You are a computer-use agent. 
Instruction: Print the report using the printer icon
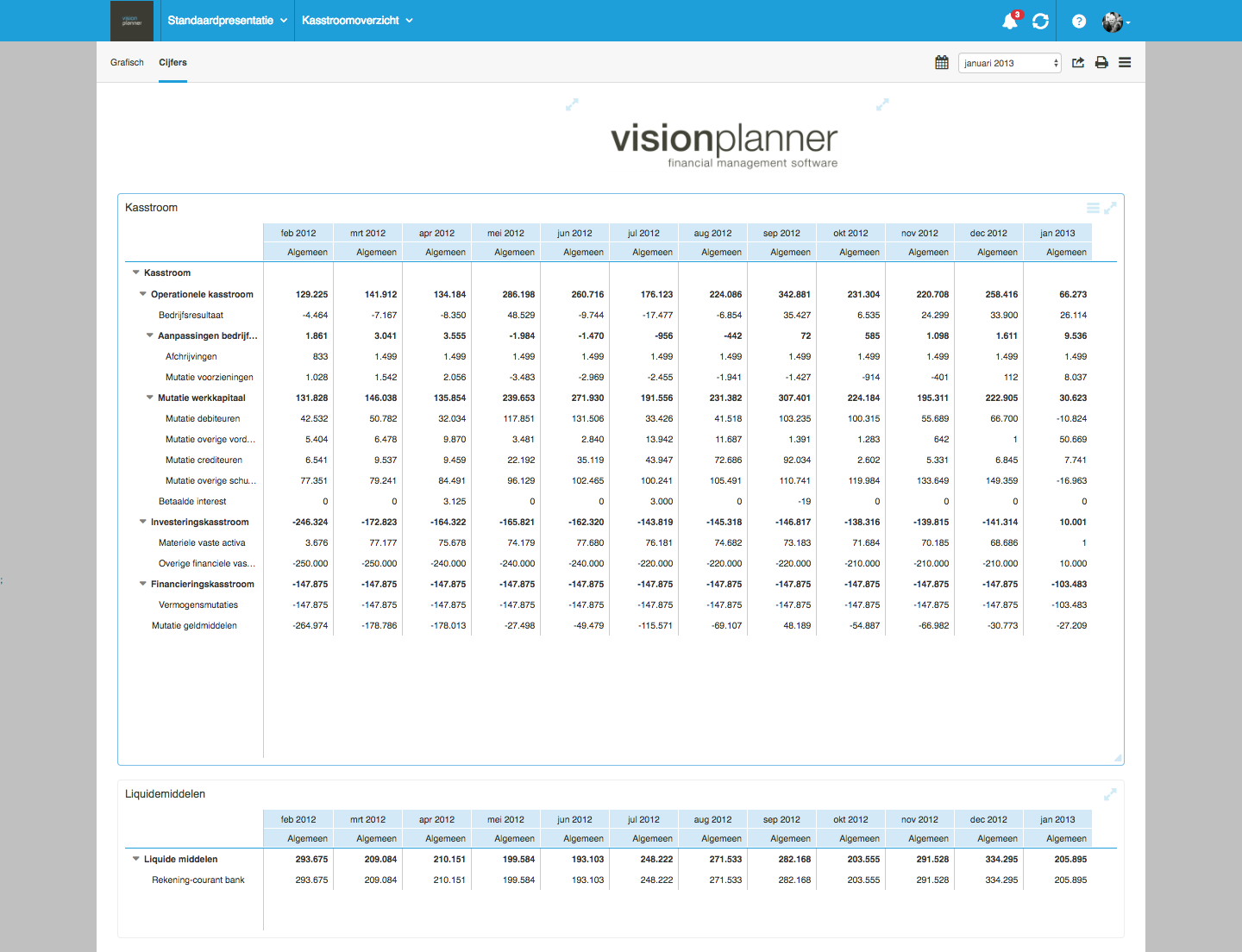(1101, 62)
